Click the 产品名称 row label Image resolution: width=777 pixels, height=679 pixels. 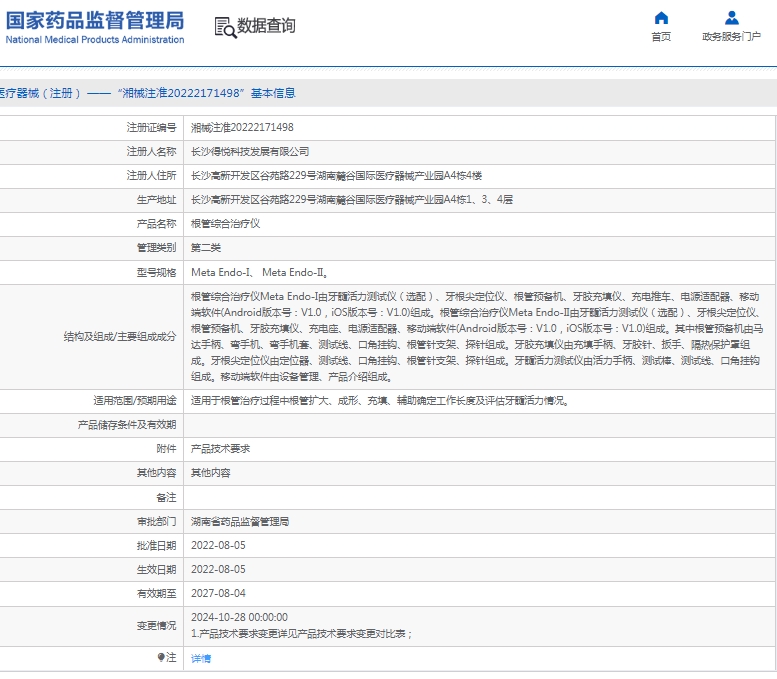156,224
